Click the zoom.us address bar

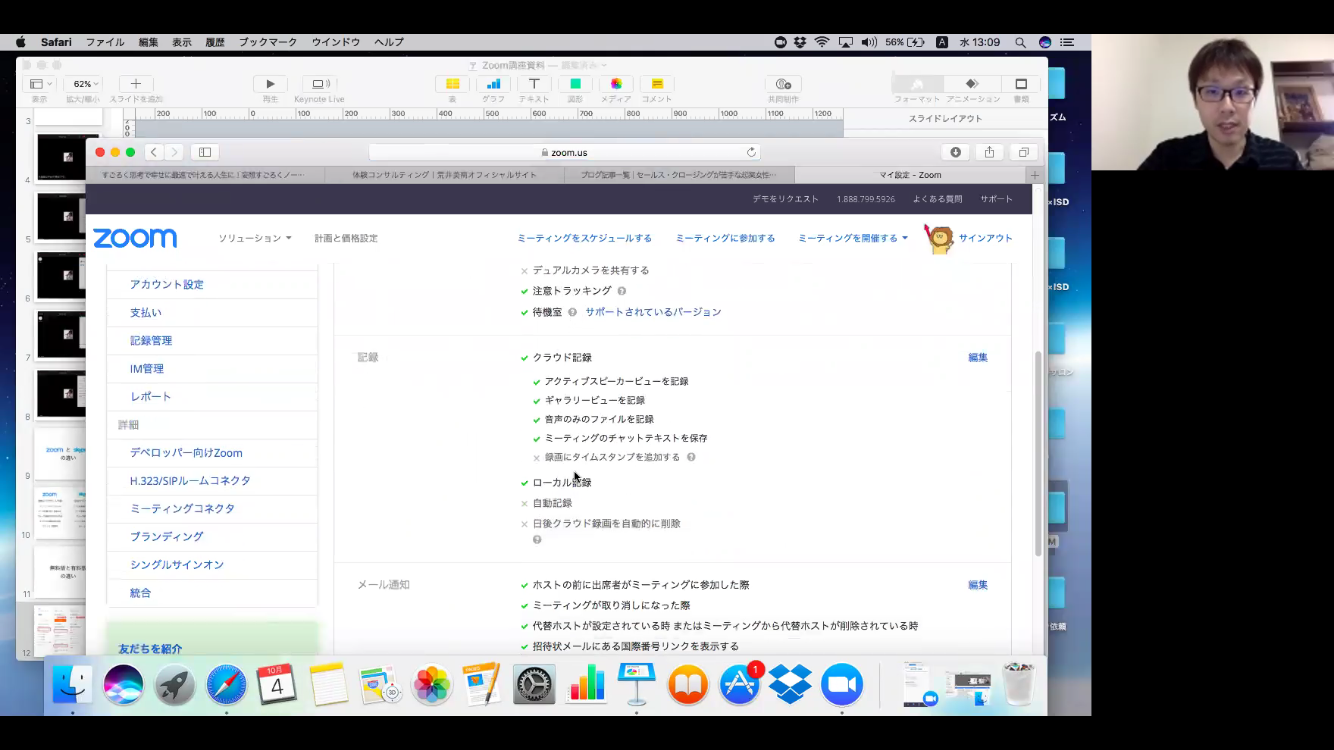pyautogui.click(x=564, y=152)
